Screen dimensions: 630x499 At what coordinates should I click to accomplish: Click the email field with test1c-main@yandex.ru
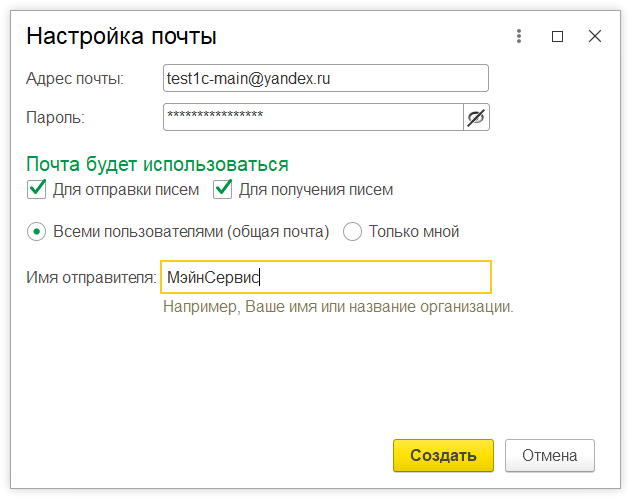coord(325,78)
